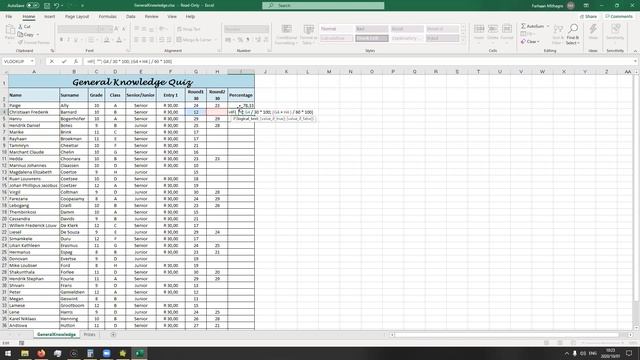The width and height of the screenshot is (640, 360).
Task: Click the Insert Function fx icon
Action: pyautogui.click(x=76, y=61)
